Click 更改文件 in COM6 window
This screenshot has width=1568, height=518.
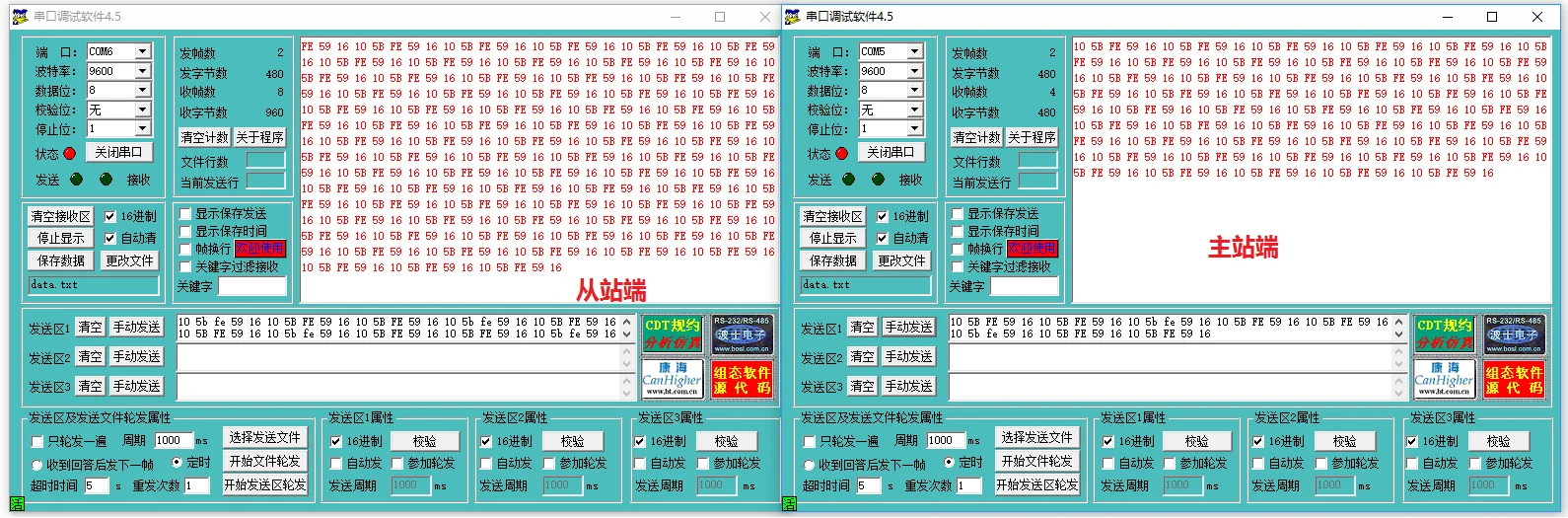point(129,260)
